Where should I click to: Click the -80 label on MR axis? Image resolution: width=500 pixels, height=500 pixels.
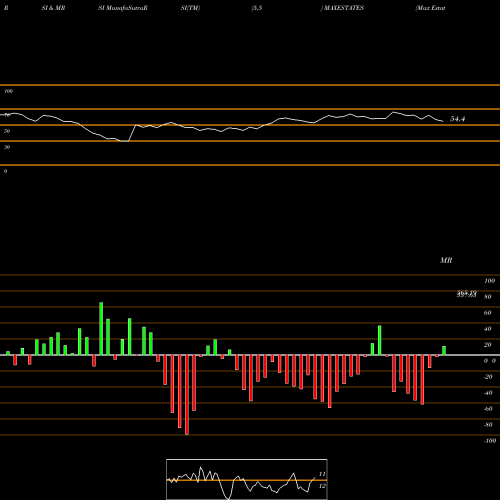pos(488,425)
